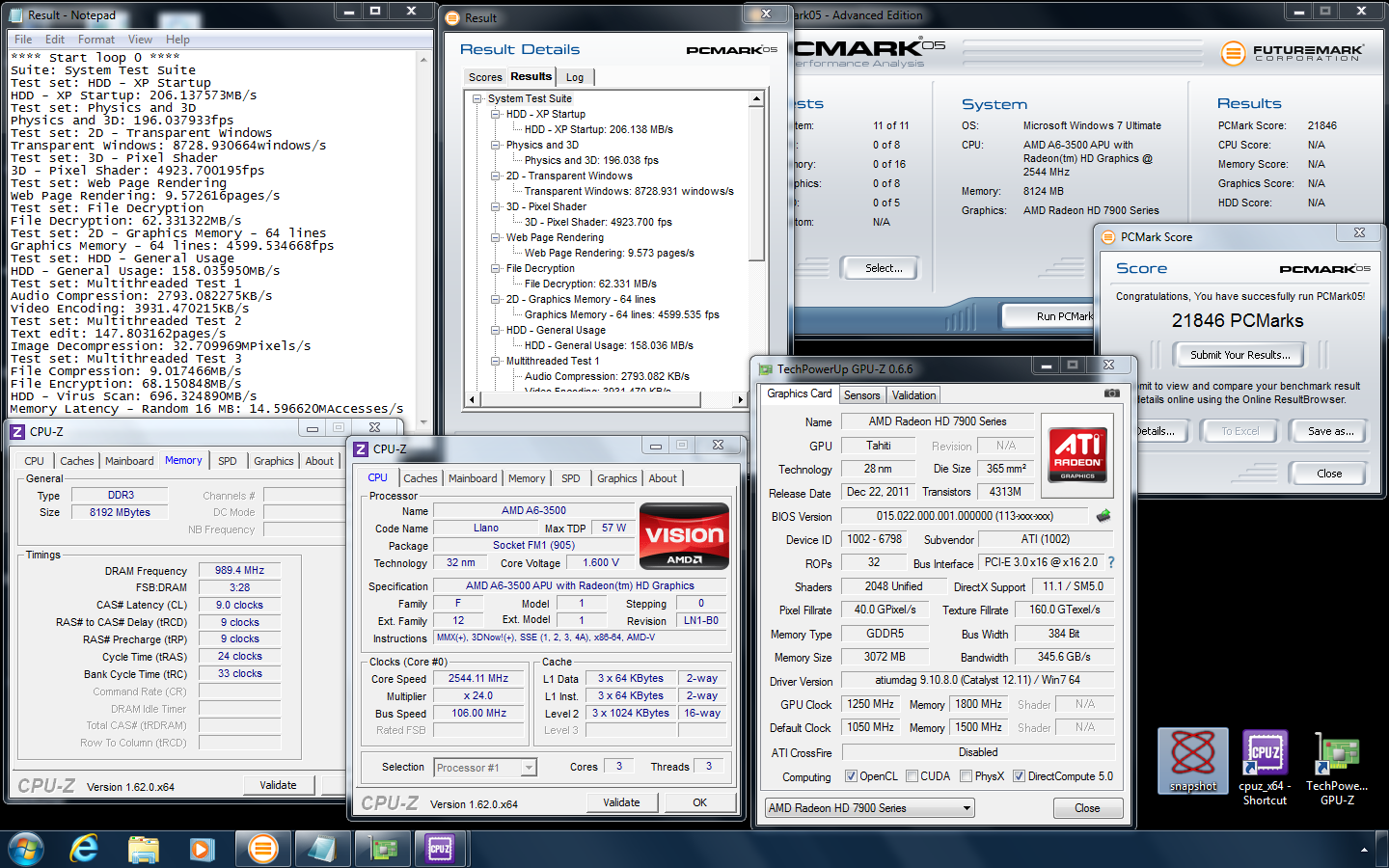The image size is (1389, 868).
Task: Open the AMD Radeon HD 7900 Series dropdown
Action: [x=870, y=808]
